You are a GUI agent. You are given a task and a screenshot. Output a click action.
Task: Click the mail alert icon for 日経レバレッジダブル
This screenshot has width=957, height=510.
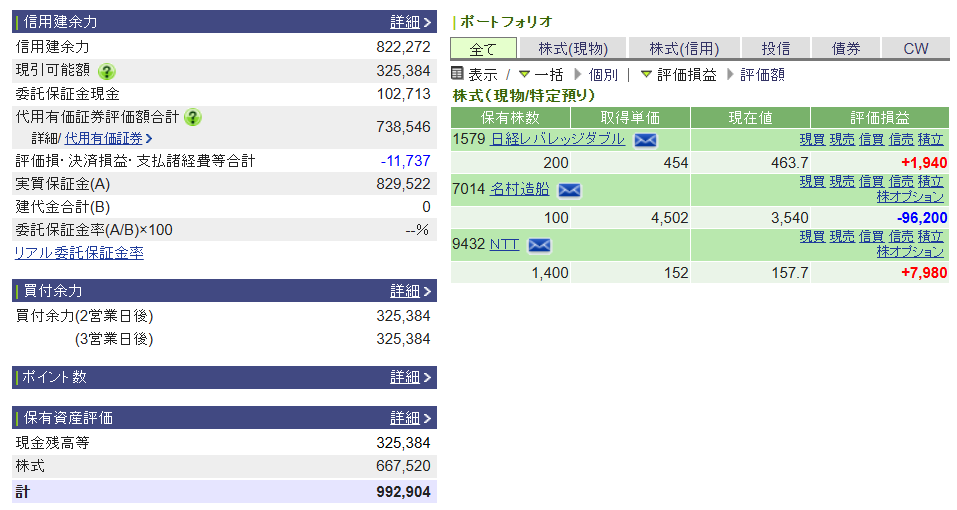tap(645, 140)
